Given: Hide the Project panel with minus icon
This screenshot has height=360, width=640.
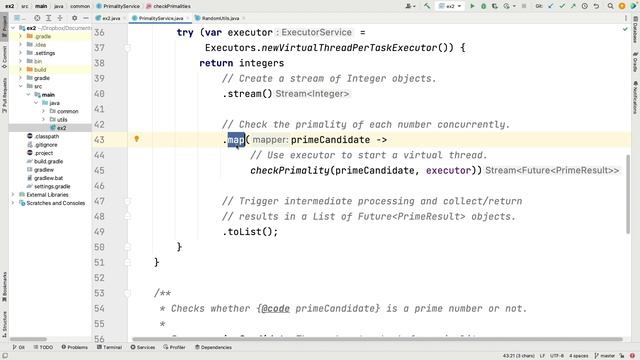Looking at the screenshot, I should coord(86,18).
